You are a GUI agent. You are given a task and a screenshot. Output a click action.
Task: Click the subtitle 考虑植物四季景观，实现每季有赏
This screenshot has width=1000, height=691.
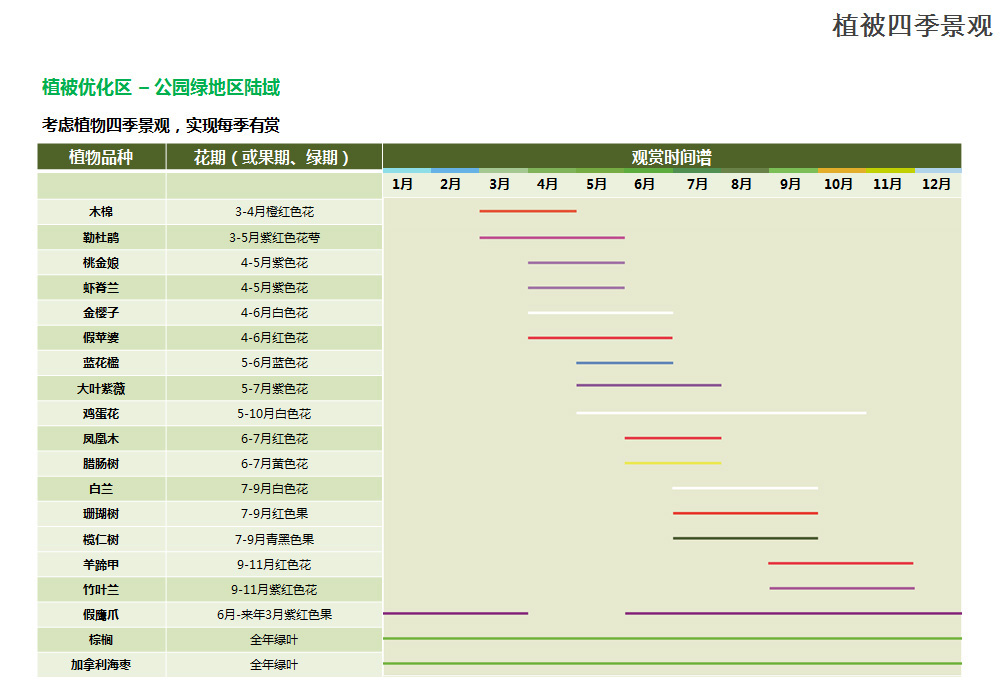point(161,125)
